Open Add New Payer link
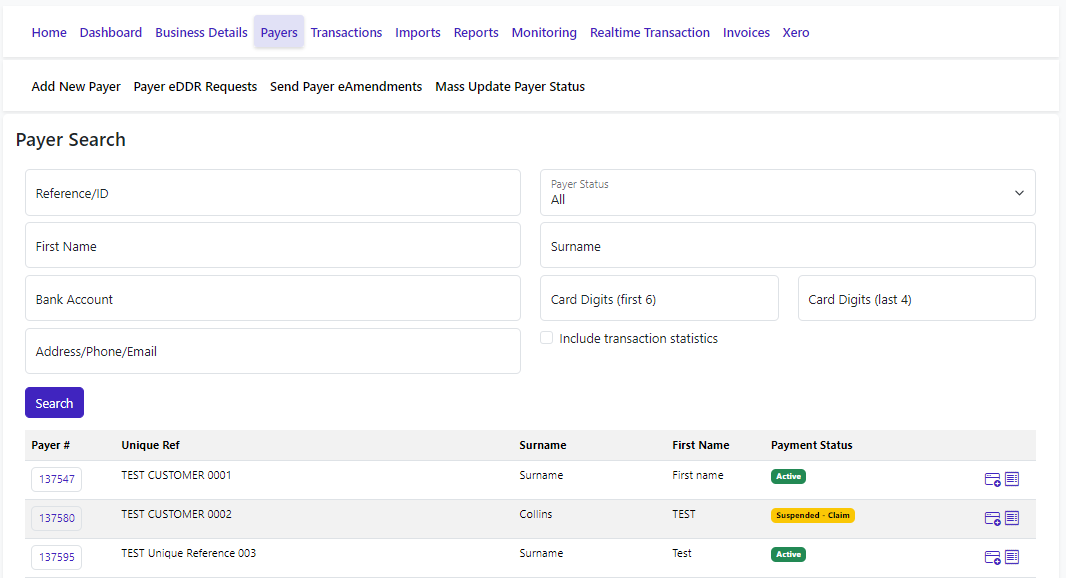 76,86
